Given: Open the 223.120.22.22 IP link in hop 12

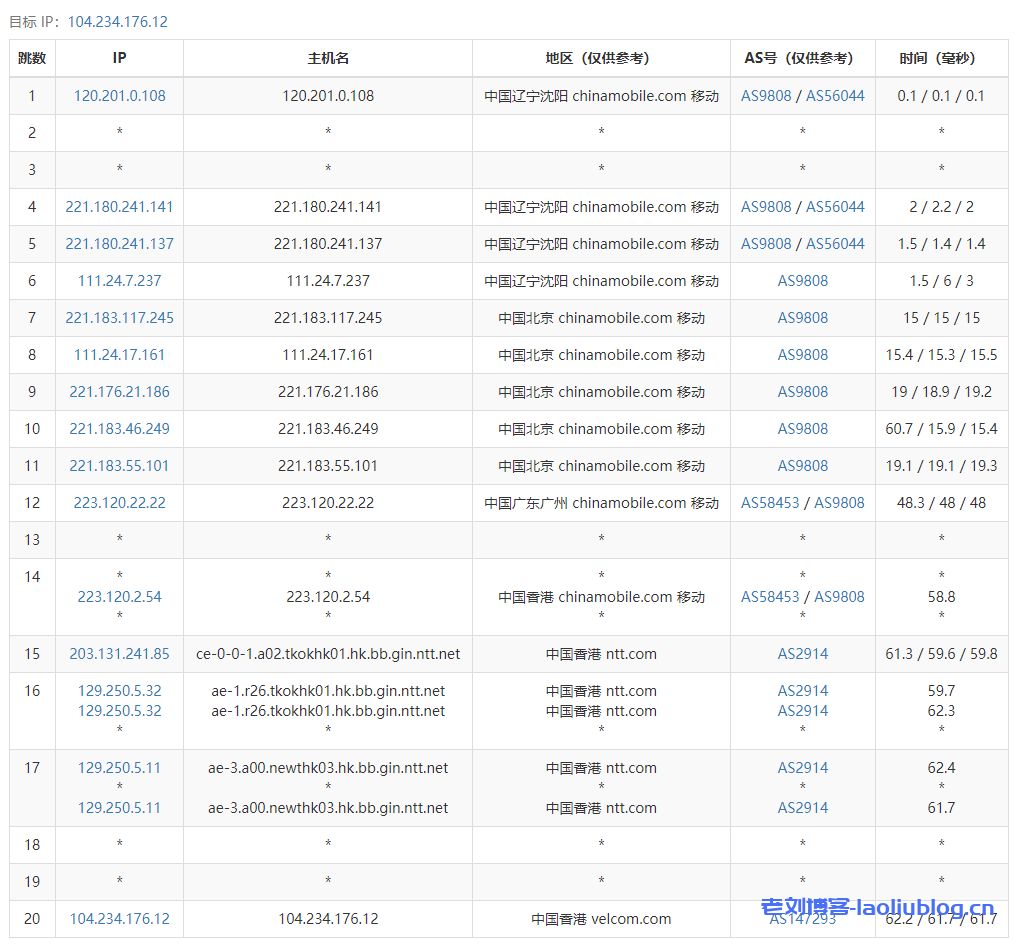Looking at the screenshot, I should [x=120, y=503].
